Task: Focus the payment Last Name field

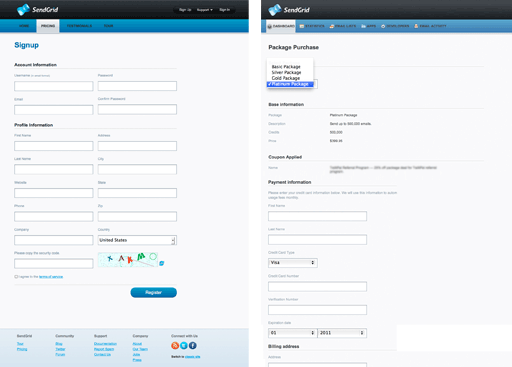Action: coord(317,240)
